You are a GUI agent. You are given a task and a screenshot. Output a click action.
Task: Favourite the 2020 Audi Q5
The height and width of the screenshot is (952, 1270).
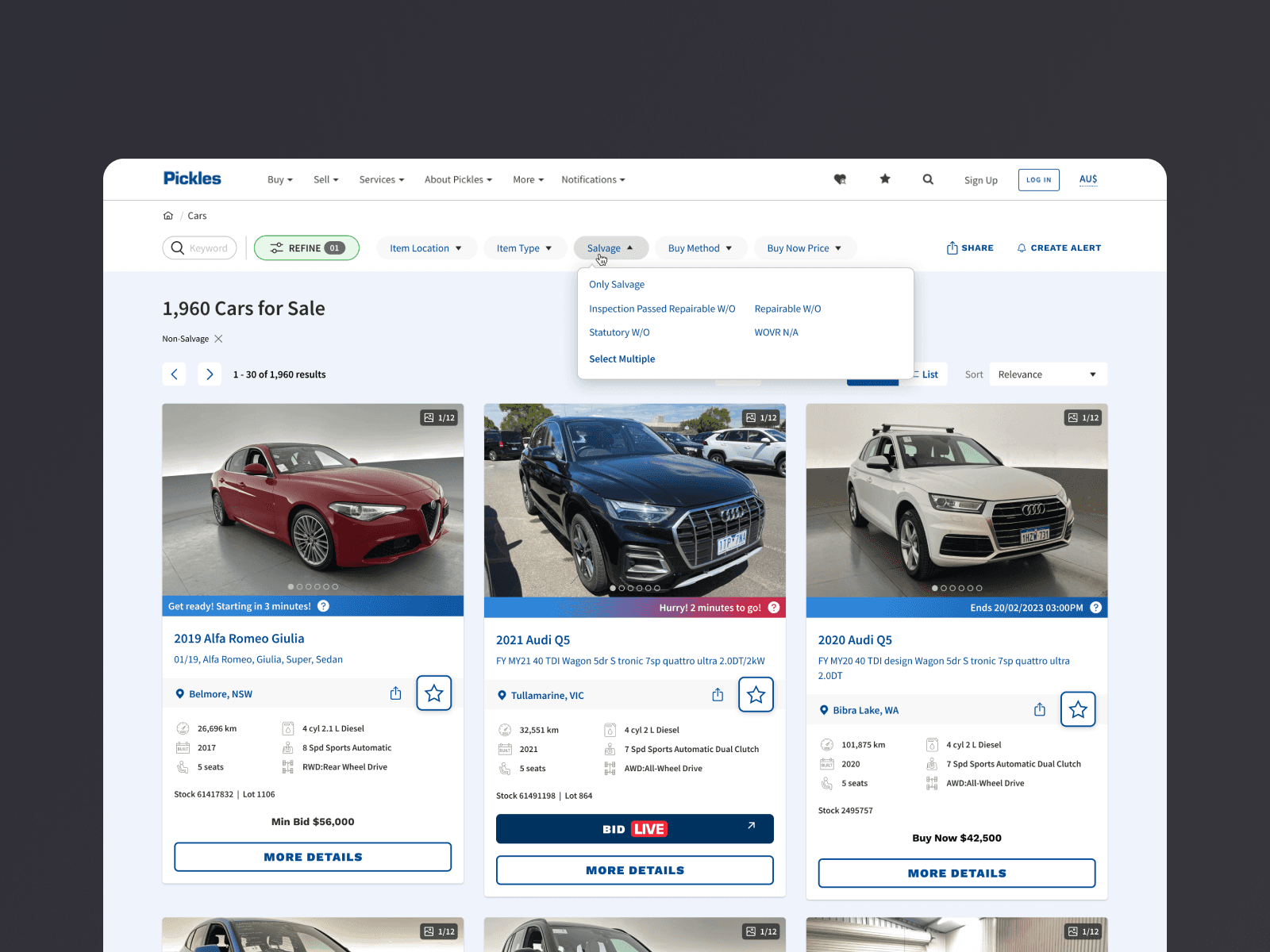(x=1078, y=710)
